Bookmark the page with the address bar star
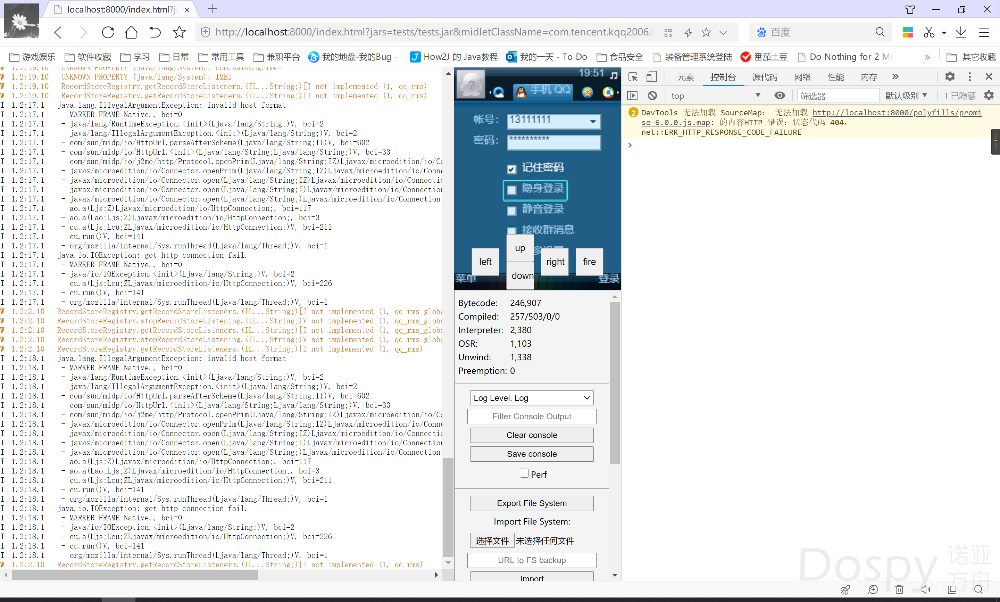1000x602 pixels. 706,33
